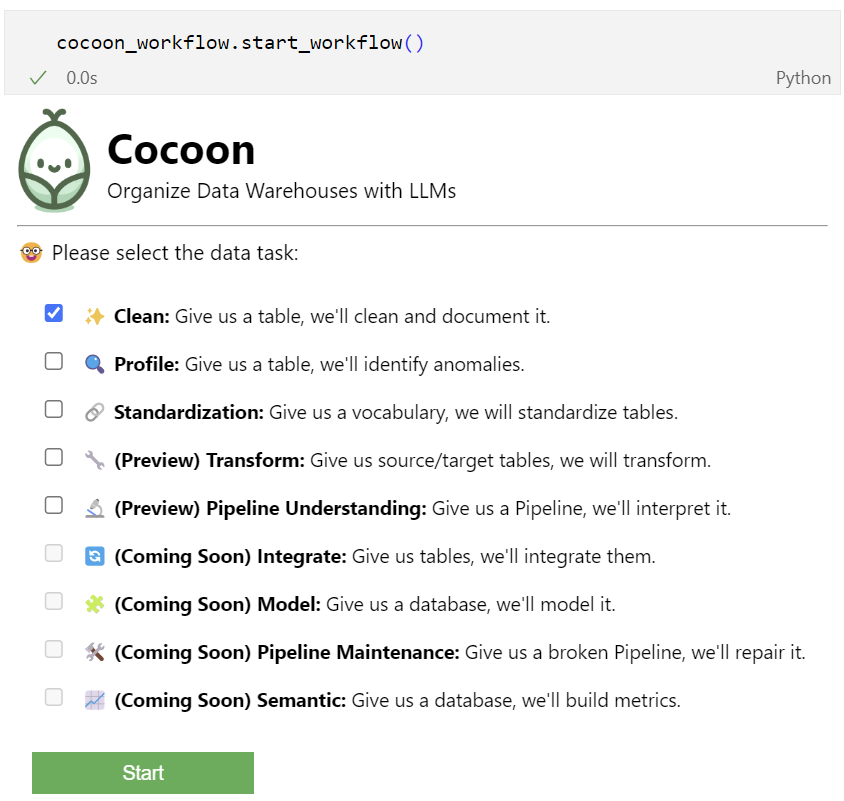The image size is (844, 801).
Task: Click the wrench icon beside Transform
Action: (95, 460)
